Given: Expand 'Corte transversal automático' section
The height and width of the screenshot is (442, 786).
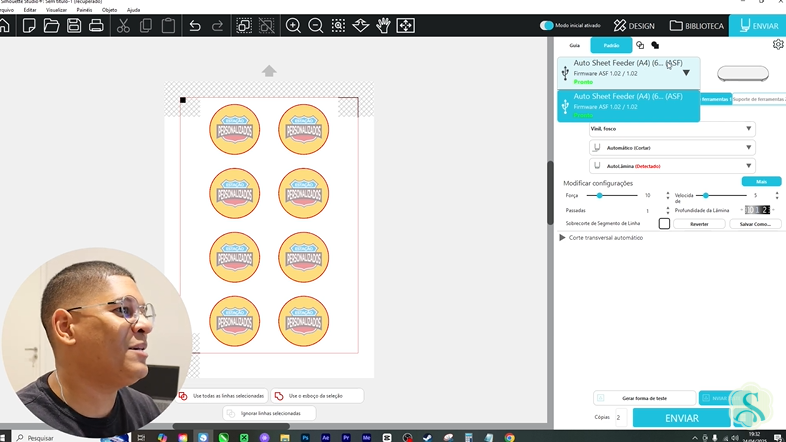Looking at the screenshot, I should 562,238.
